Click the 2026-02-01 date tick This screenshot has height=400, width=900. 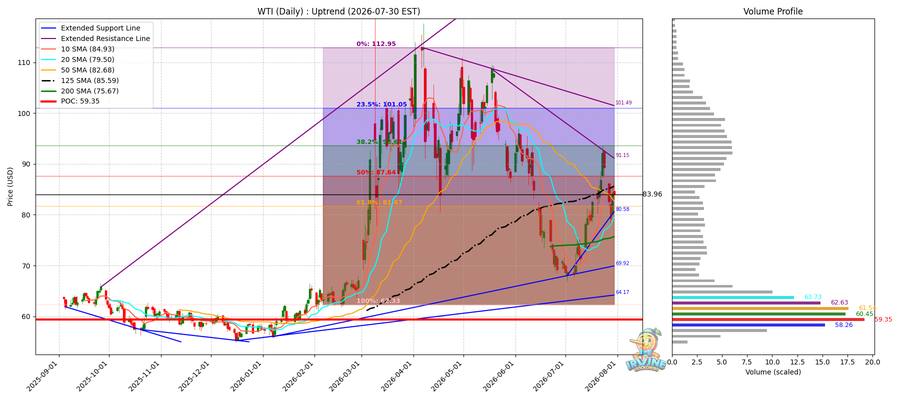(301, 376)
